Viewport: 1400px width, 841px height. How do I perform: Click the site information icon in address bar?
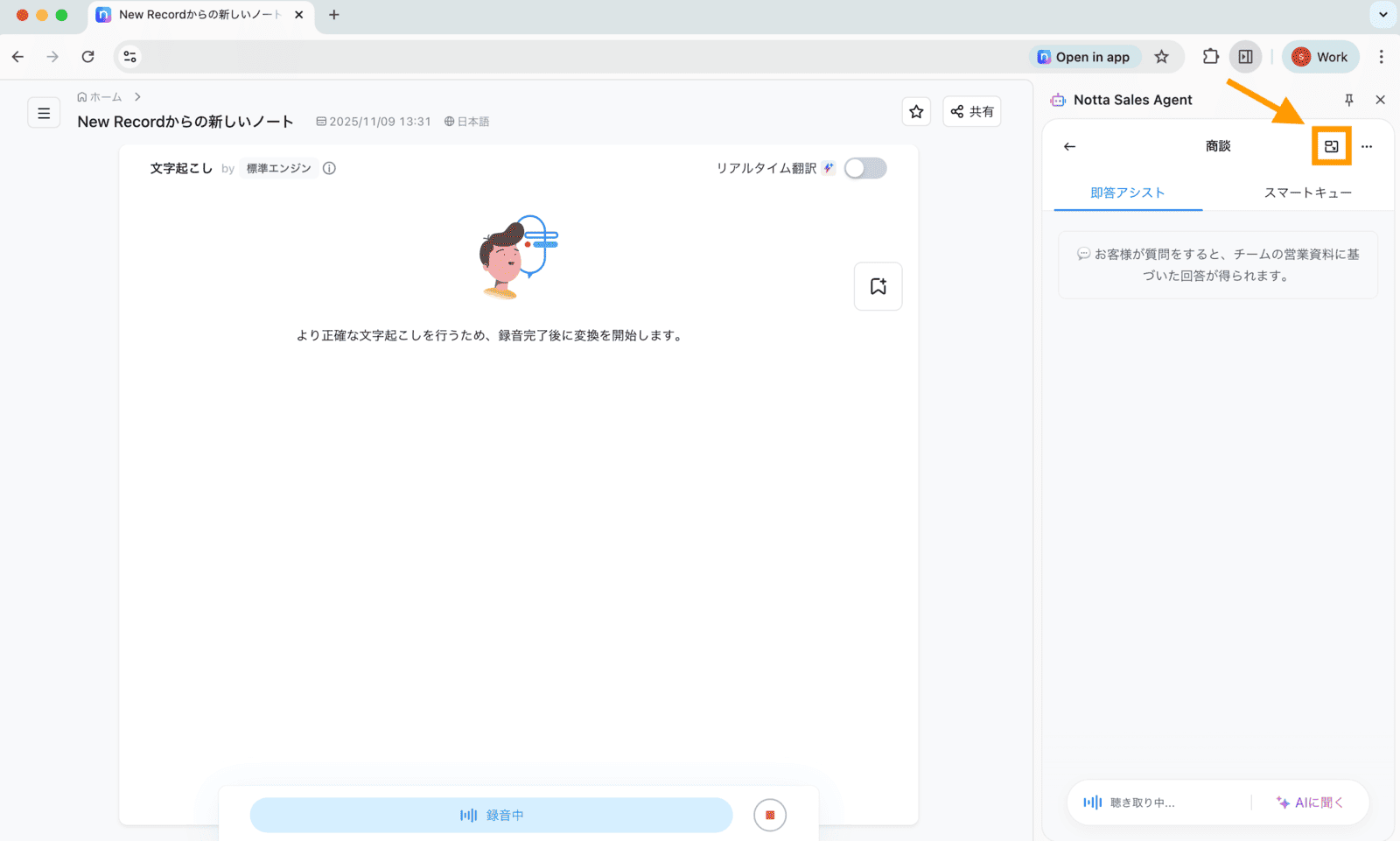[x=129, y=57]
